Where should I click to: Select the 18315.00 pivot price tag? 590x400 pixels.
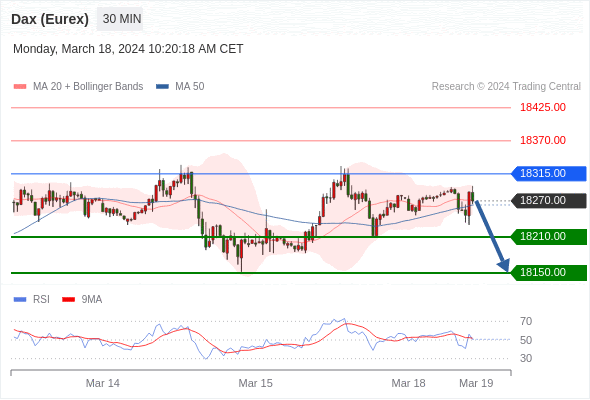(x=549, y=173)
